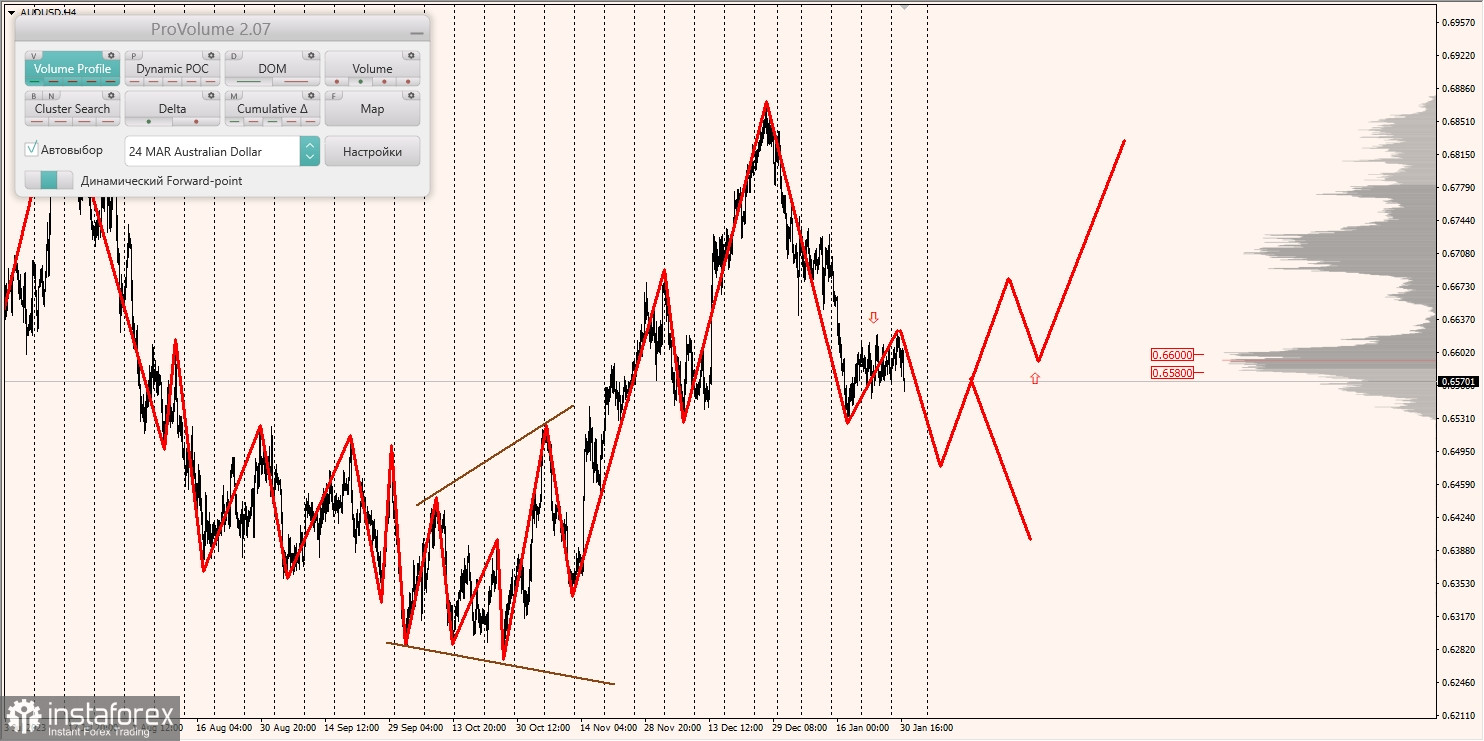
Task: Open the Map button
Action: [372, 108]
